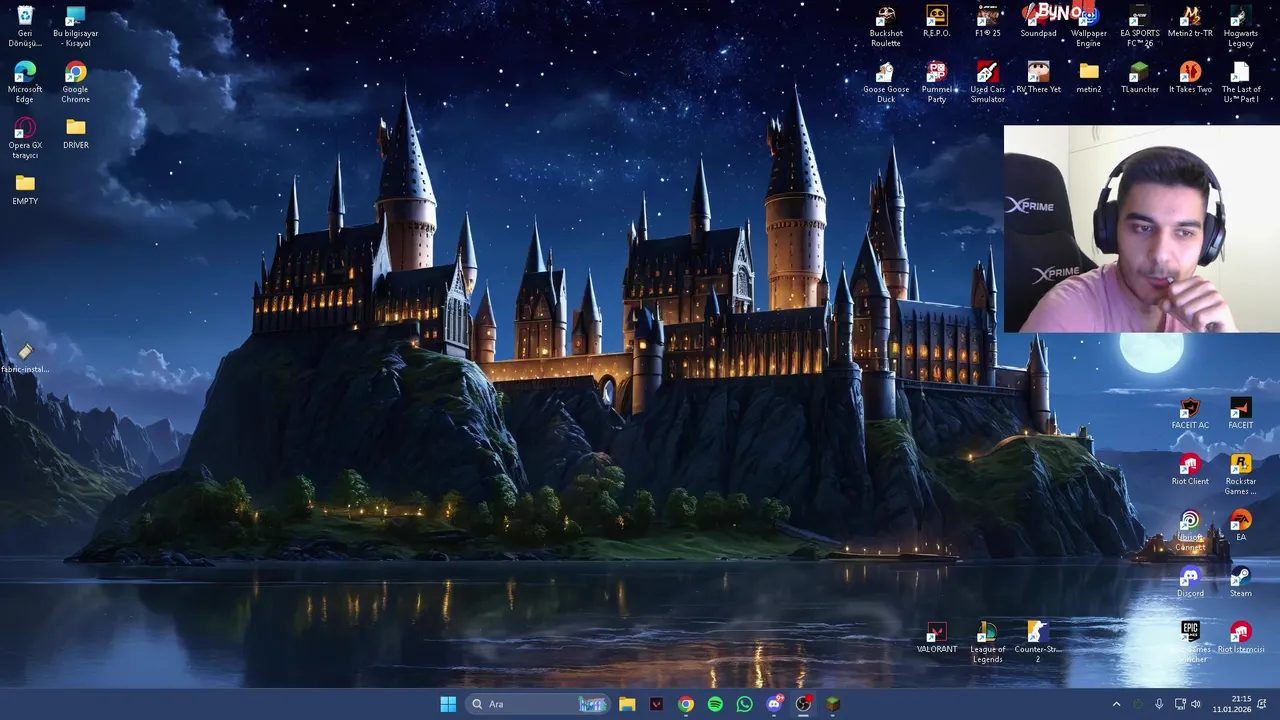Open WhatsApp from the taskbar
The width and height of the screenshot is (1280, 720).
pyautogui.click(x=744, y=704)
